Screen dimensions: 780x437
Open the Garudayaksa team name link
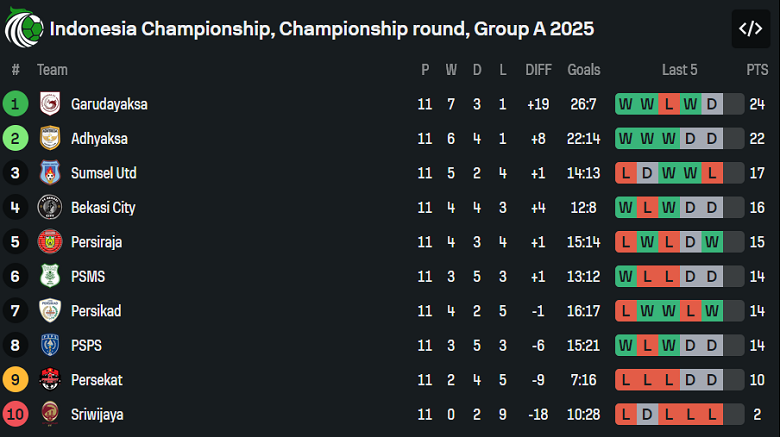click(109, 104)
